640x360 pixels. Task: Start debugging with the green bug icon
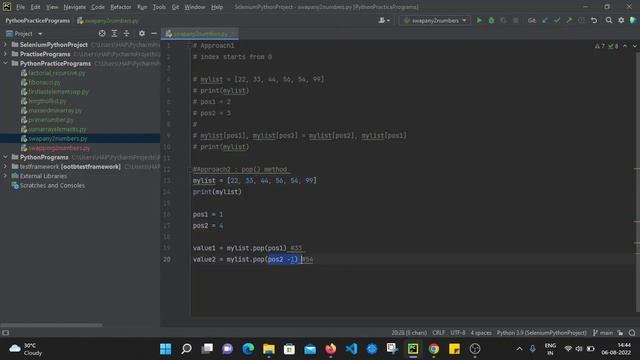[491, 20]
